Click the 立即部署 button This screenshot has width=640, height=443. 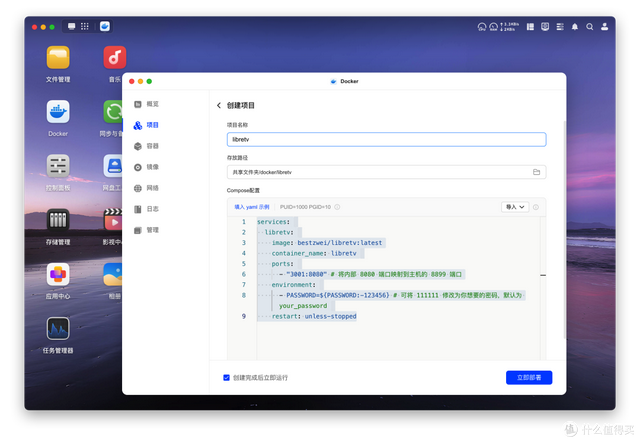pos(528,377)
